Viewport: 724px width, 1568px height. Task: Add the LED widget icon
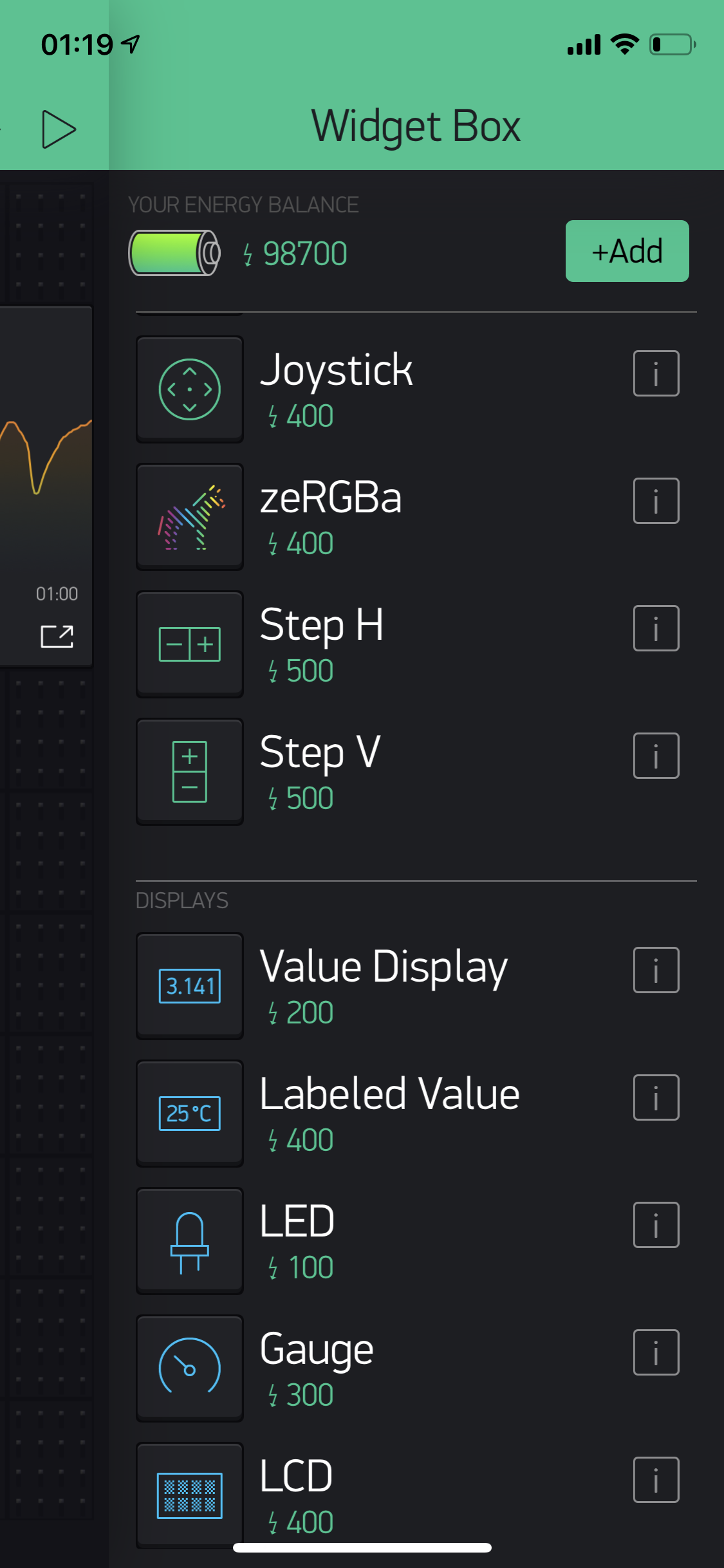coord(190,1241)
